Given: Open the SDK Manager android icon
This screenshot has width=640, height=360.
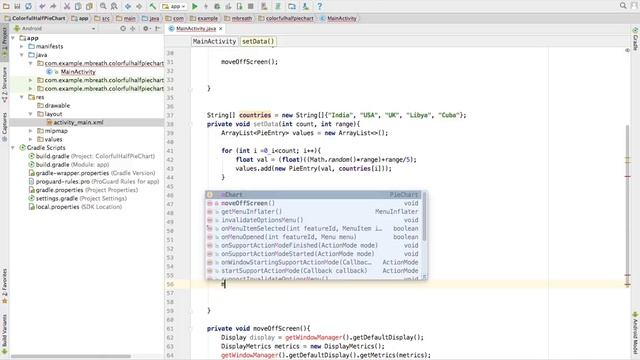Looking at the screenshot, I should coord(306,6).
